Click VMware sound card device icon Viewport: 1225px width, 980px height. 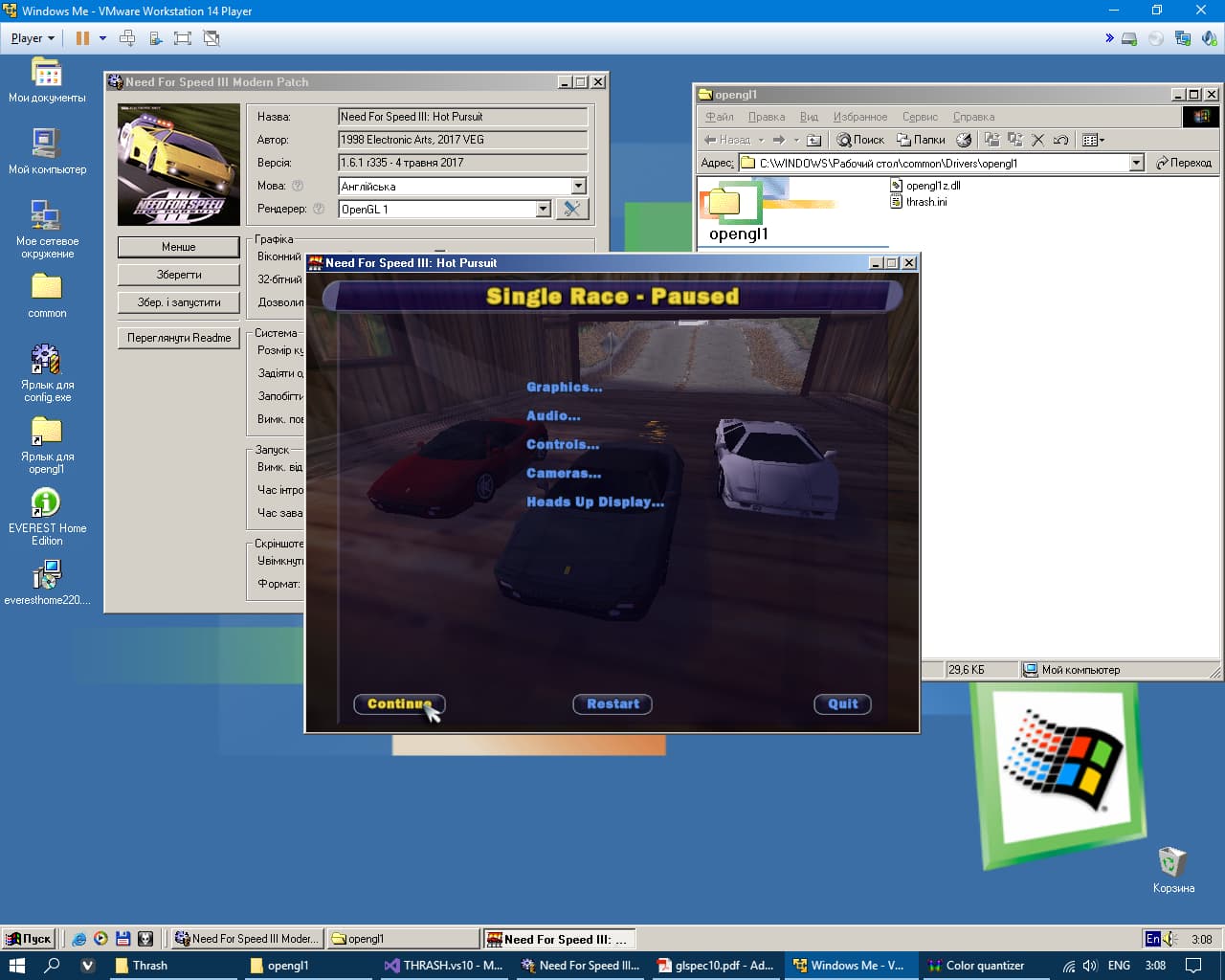click(1210, 38)
